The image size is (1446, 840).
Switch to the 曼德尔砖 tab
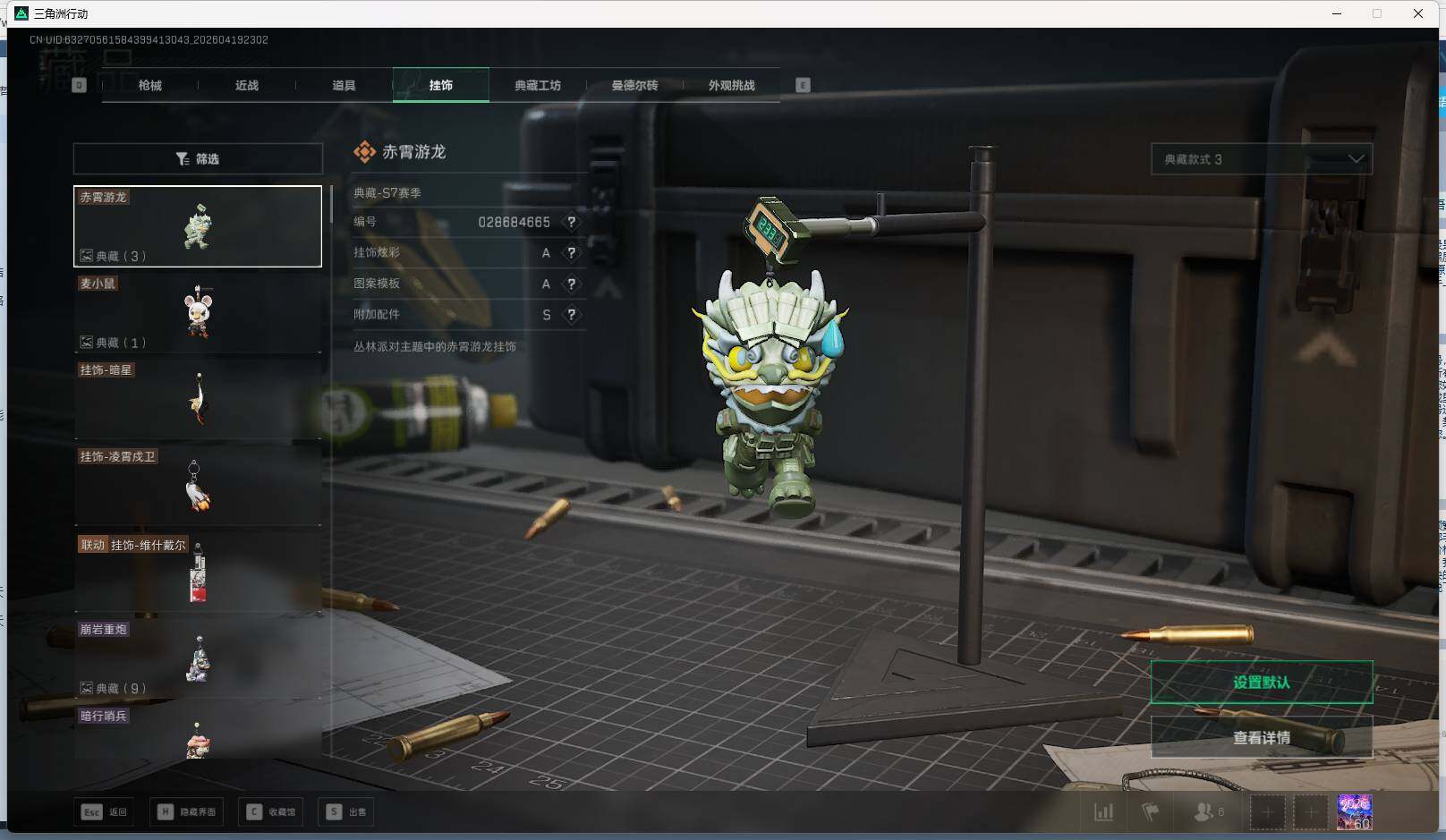[634, 85]
